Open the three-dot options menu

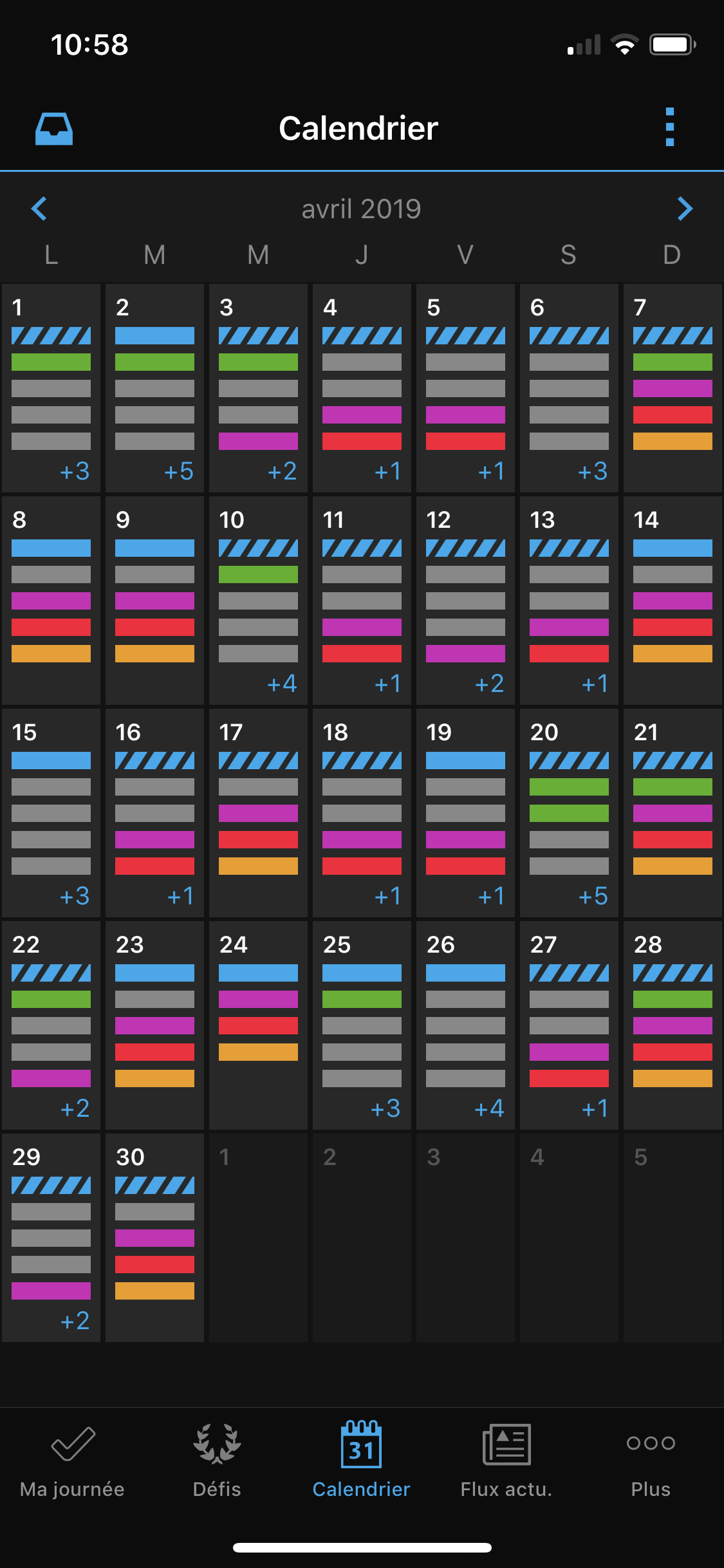click(669, 127)
